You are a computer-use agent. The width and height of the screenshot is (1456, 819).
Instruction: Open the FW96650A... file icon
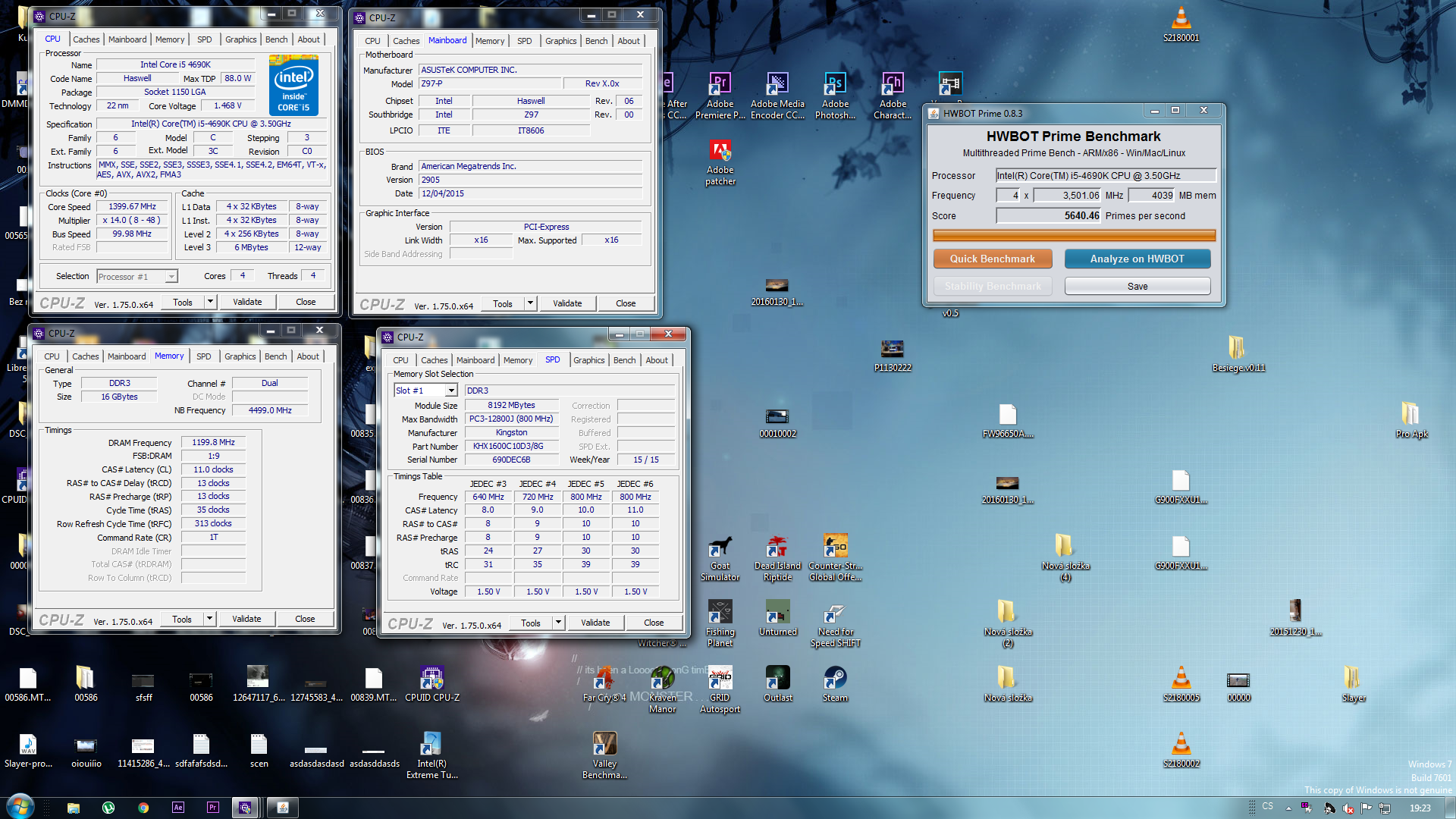coord(1008,420)
